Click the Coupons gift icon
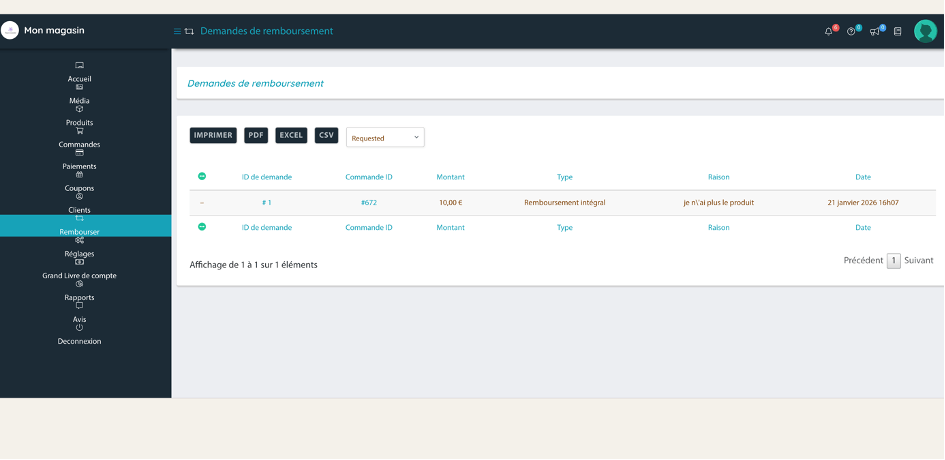The image size is (945, 460). pyautogui.click(x=80, y=175)
